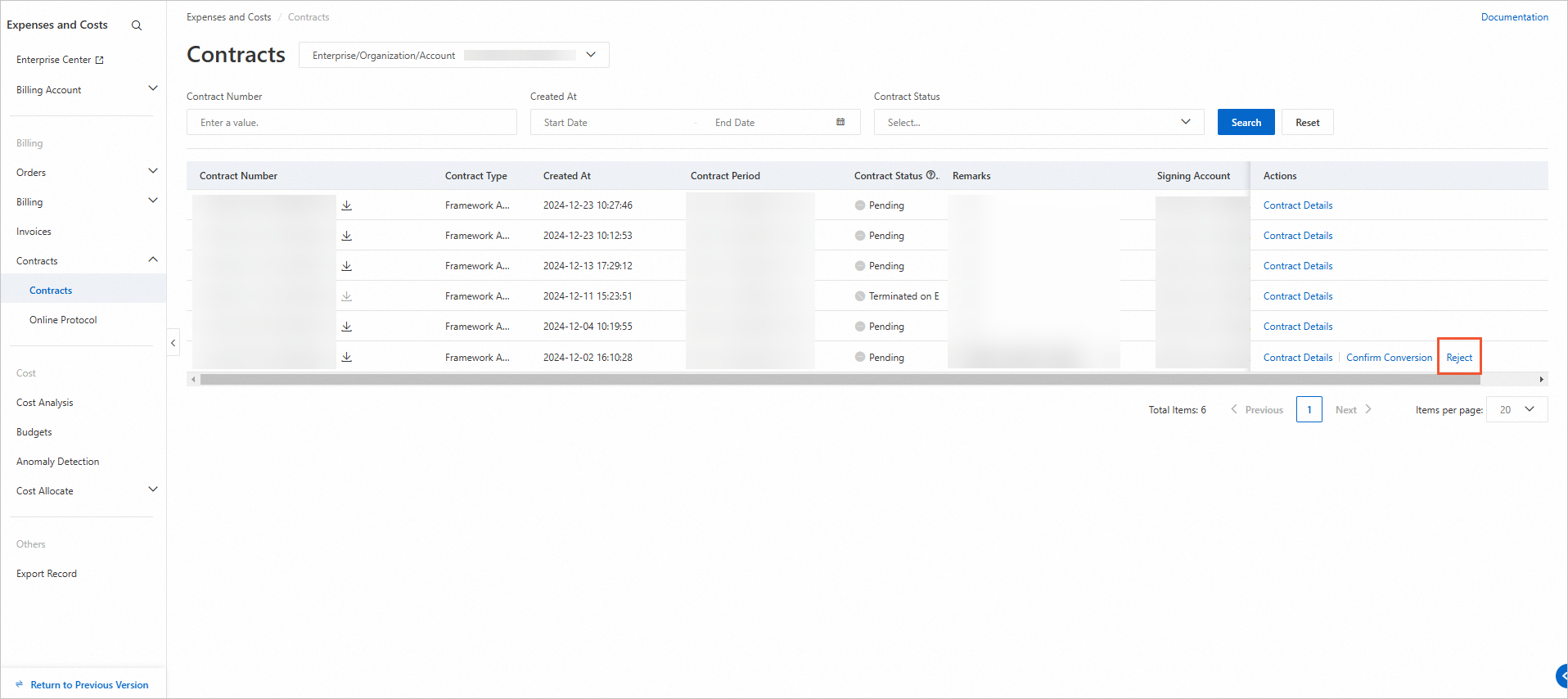
Task: Click the Contract Status help icon
Action: tap(930, 175)
